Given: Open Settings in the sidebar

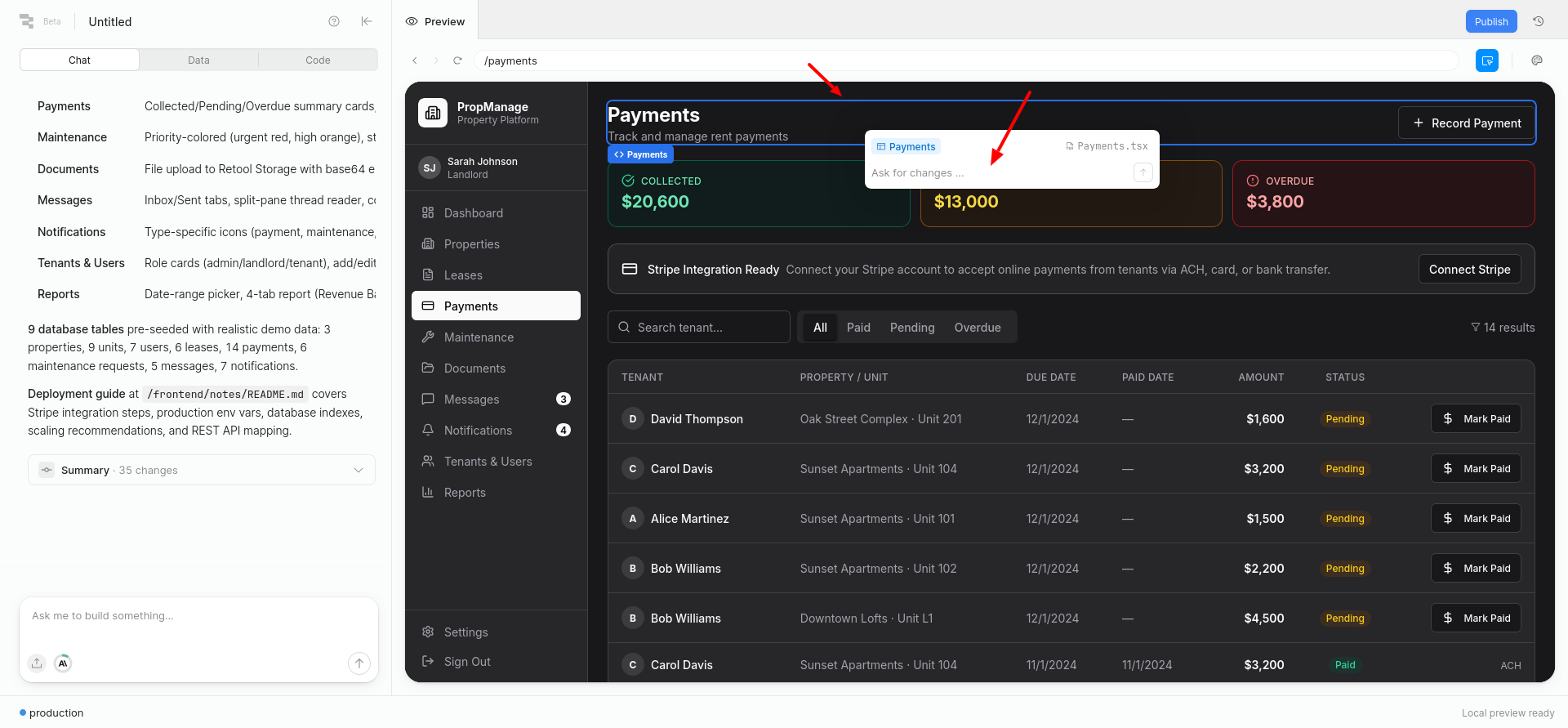Looking at the screenshot, I should pos(496,632).
